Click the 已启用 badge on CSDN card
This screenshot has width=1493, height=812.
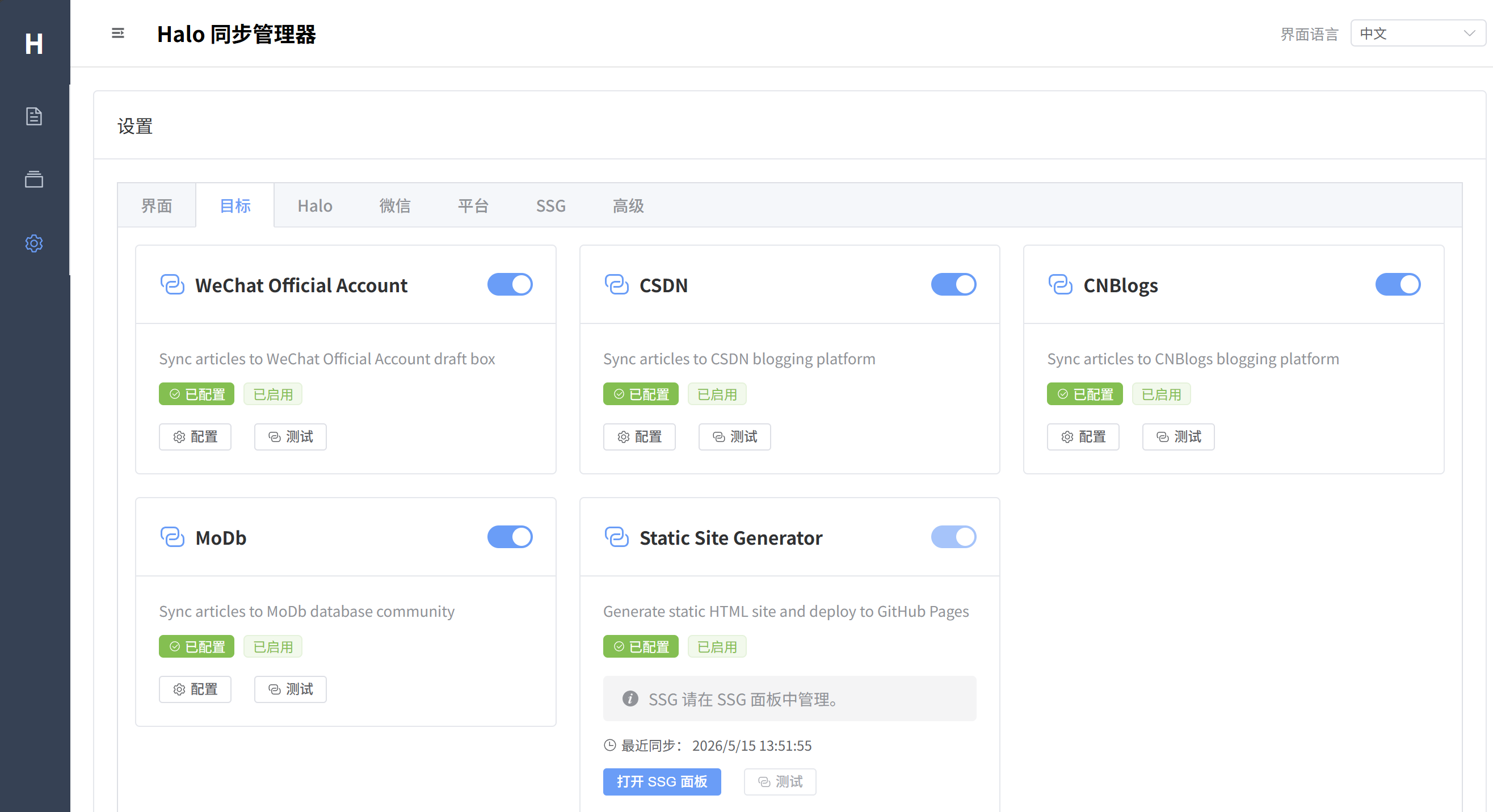pyautogui.click(x=717, y=394)
